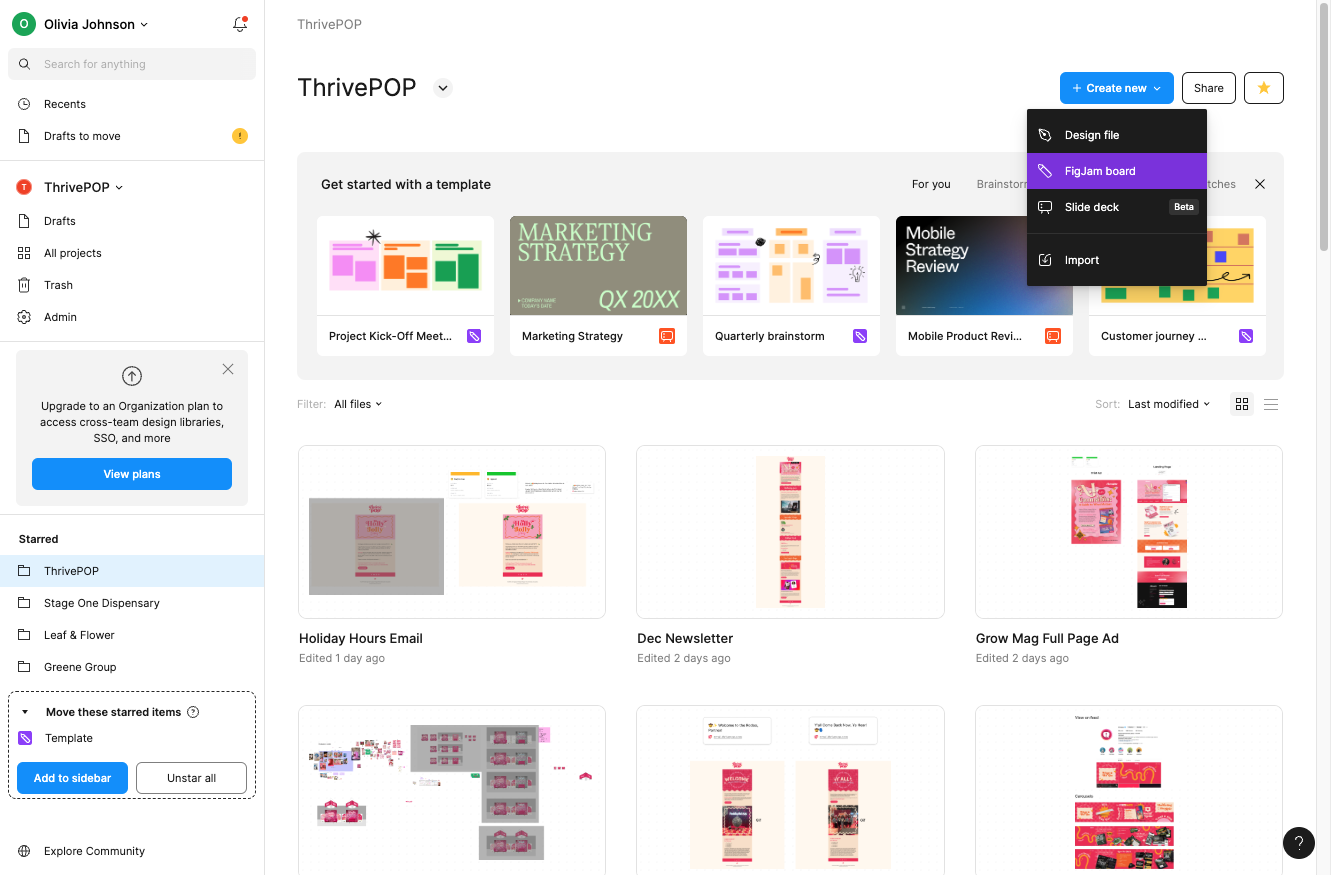Open the All files filter dropdown
The height and width of the screenshot is (875, 1331).
[x=358, y=404]
